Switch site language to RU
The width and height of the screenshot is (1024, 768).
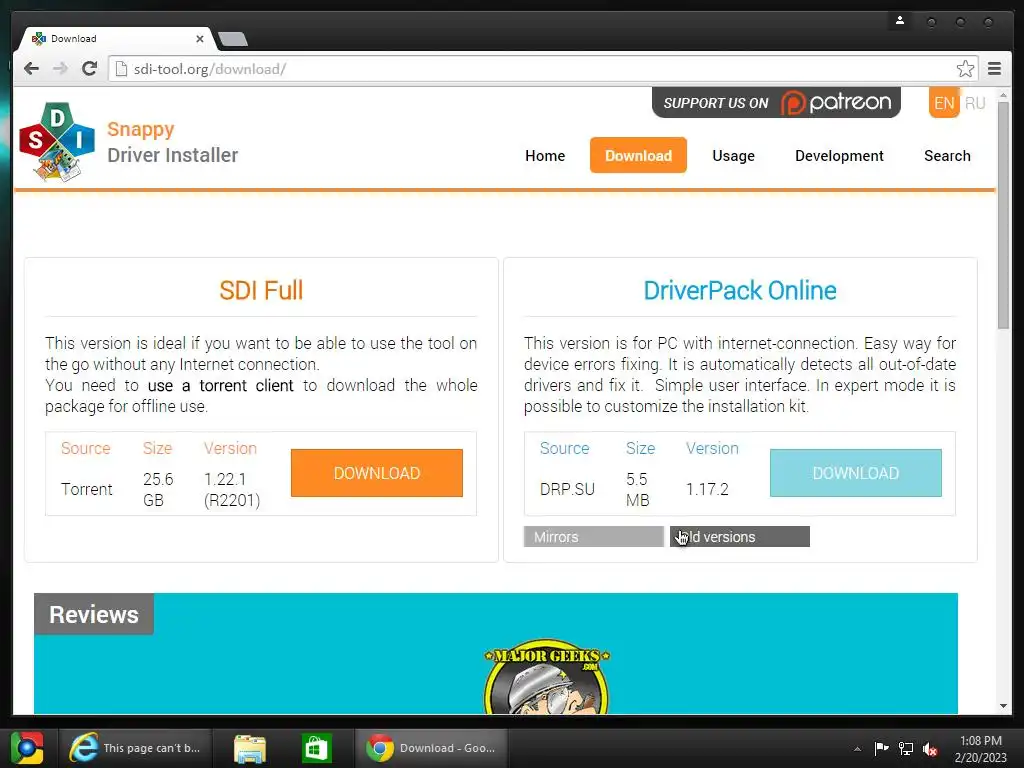pyautogui.click(x=974, y=103)
